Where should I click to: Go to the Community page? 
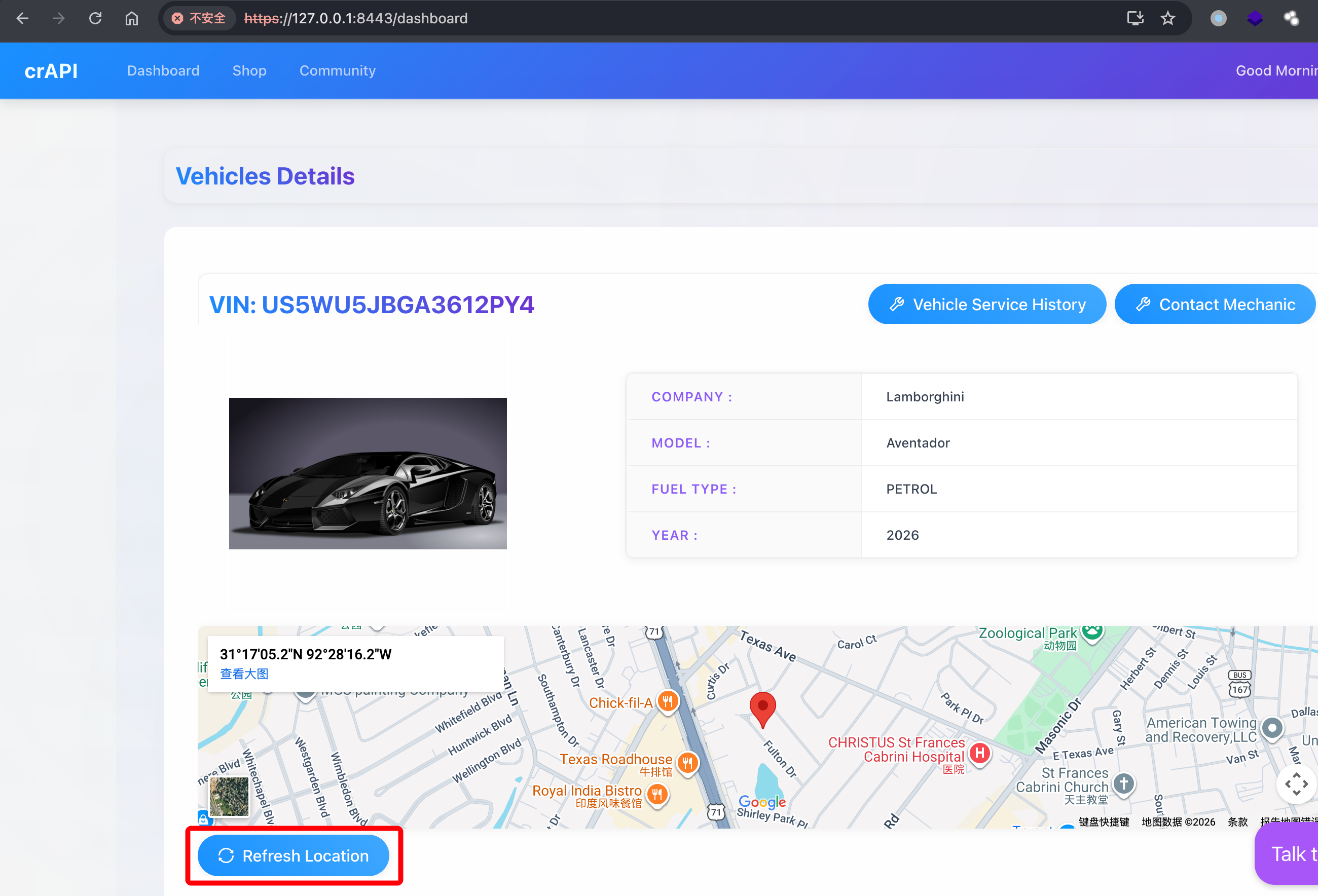(x=338, y=71)
